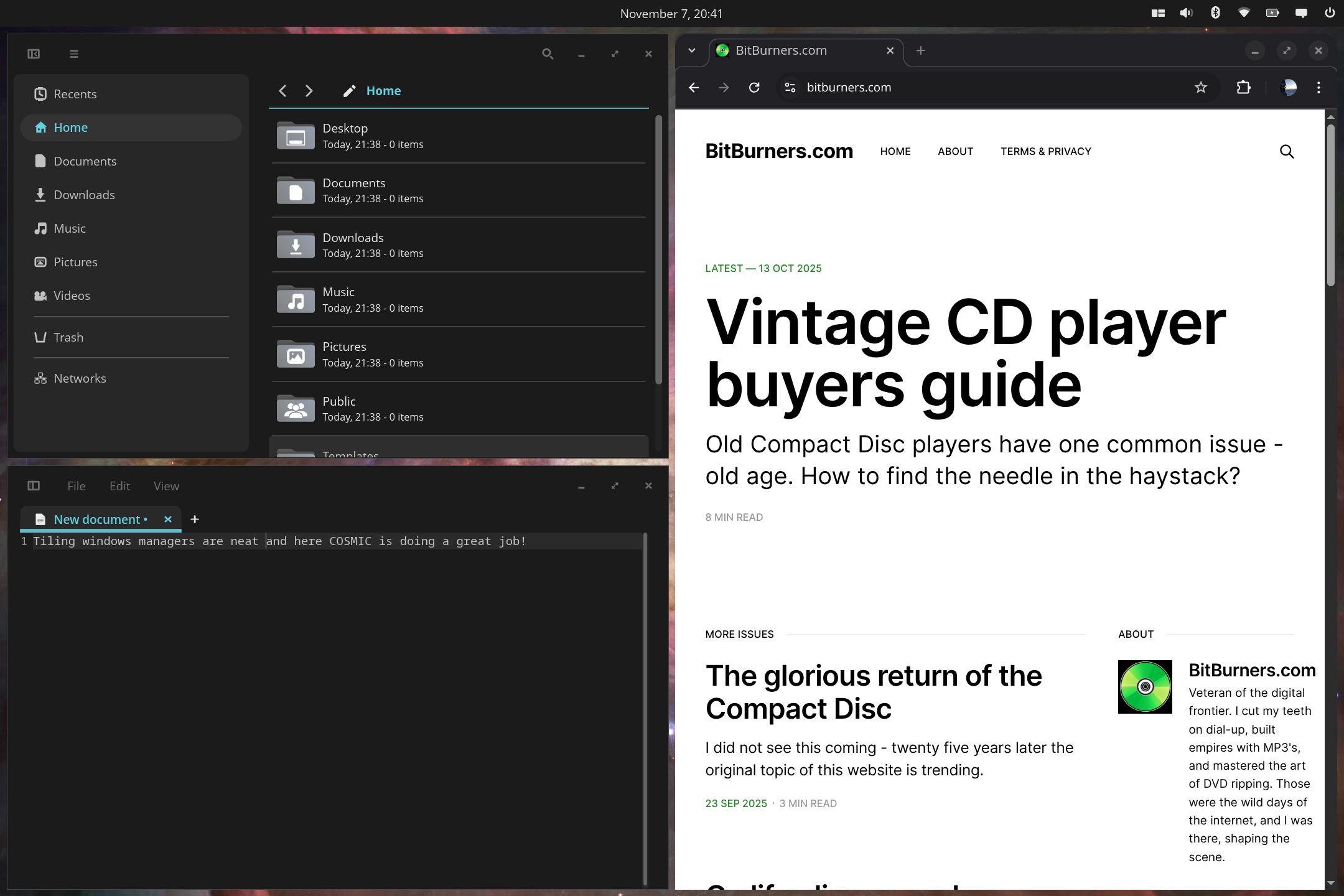Click the TERMS & PRIVACY link
Viewport: 1344px width, 896px height.
[1045, 151]
